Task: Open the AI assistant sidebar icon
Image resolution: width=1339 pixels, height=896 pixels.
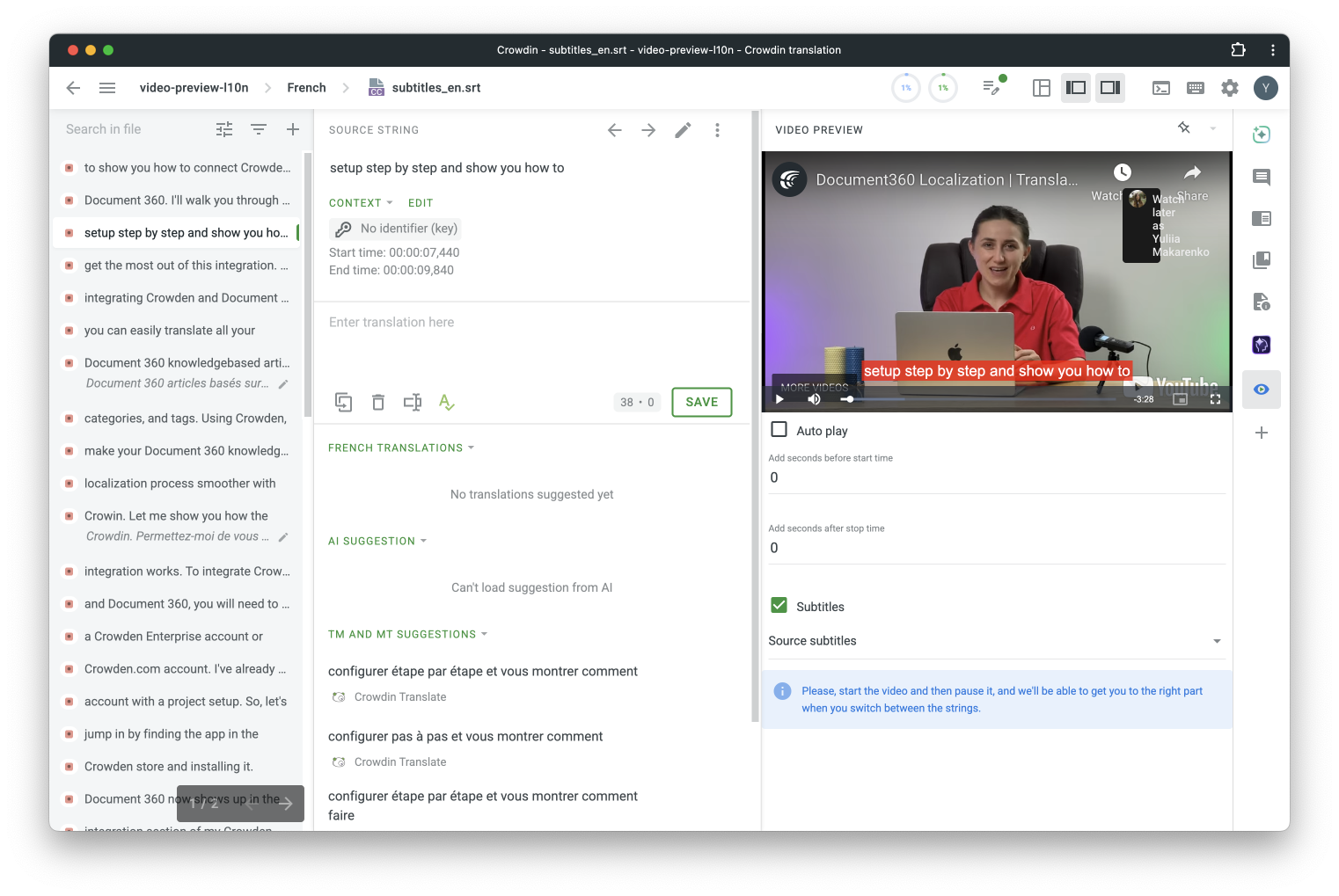Action: [1262, 135]
